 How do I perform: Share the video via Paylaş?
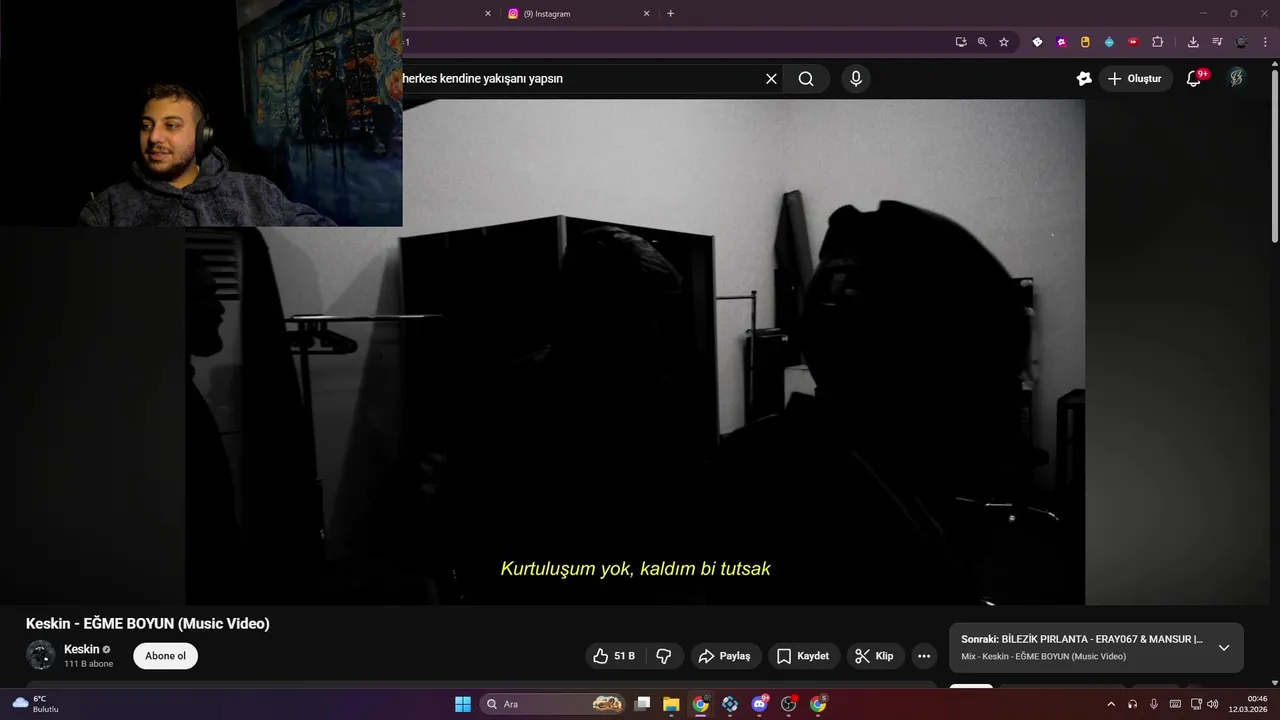point(725,656)
